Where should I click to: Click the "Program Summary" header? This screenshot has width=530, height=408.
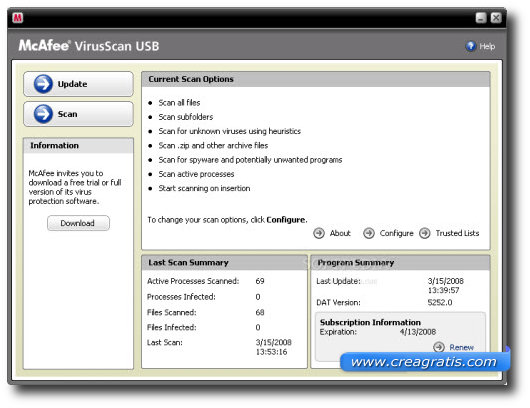356,262
